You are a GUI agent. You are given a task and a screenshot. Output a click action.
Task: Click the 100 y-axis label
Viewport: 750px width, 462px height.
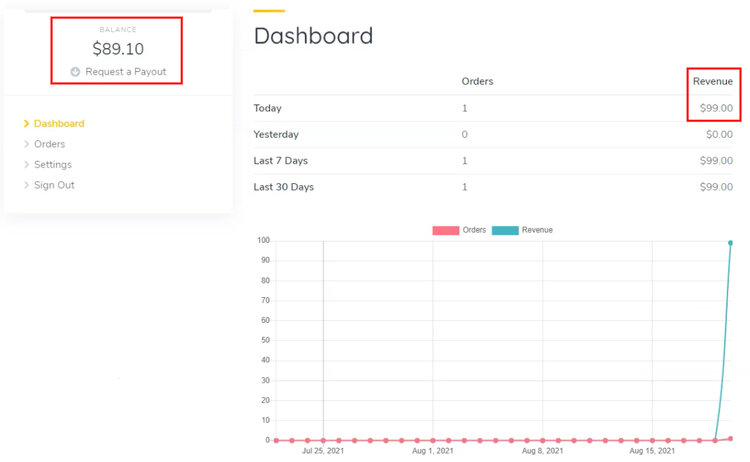264,240
